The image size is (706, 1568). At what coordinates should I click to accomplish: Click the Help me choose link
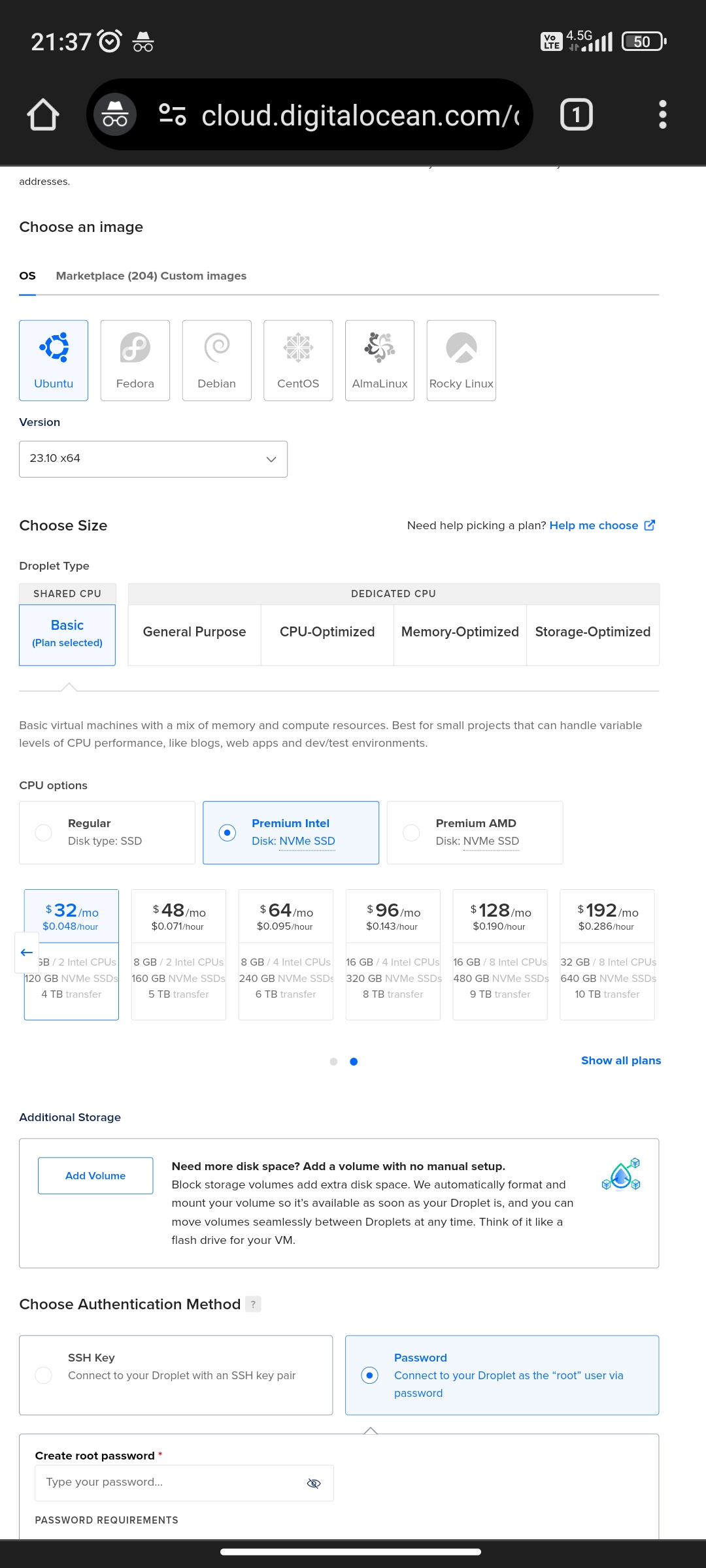coord(594,526)
